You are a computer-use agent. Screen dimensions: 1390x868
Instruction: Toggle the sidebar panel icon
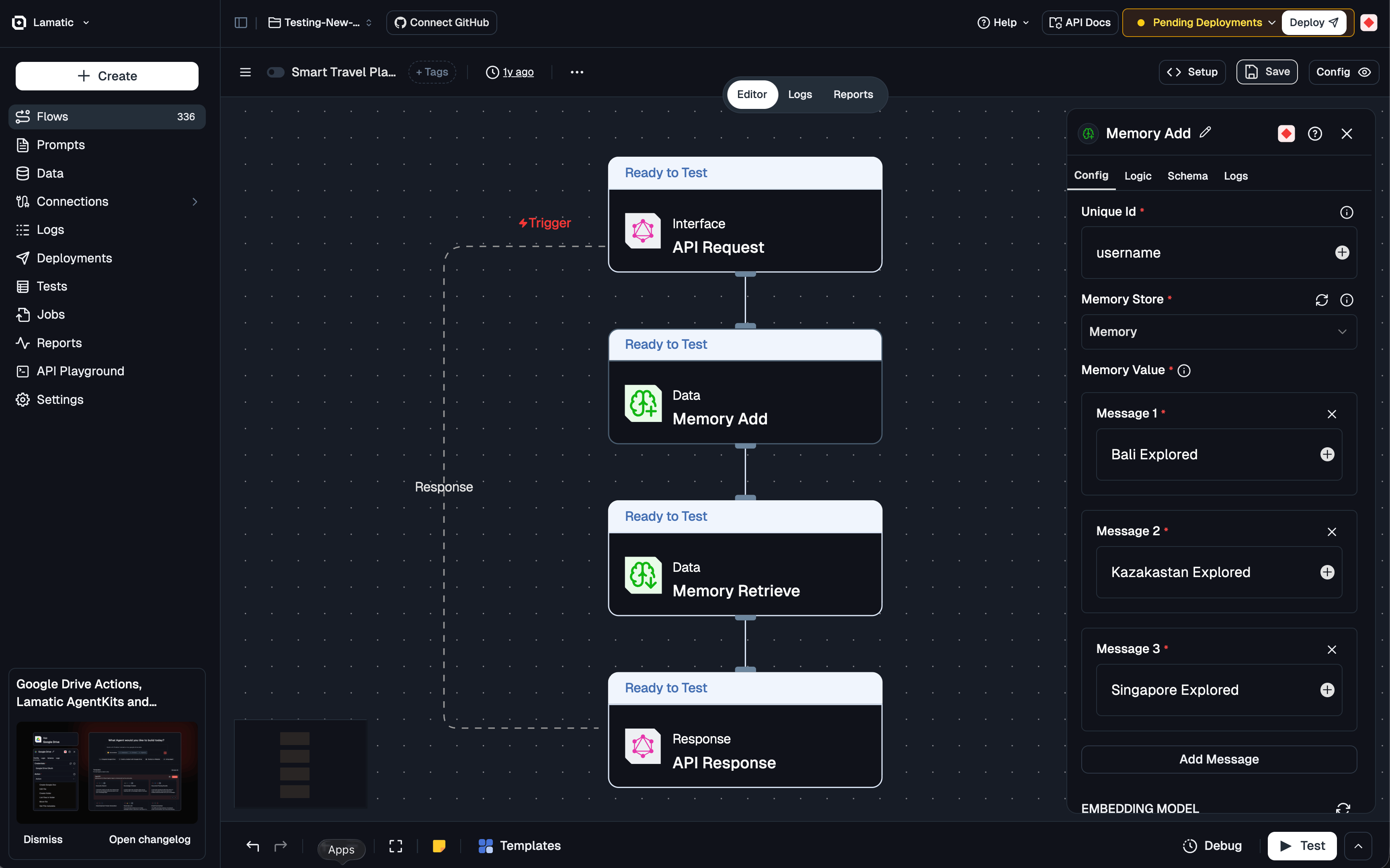click(240, 23)
